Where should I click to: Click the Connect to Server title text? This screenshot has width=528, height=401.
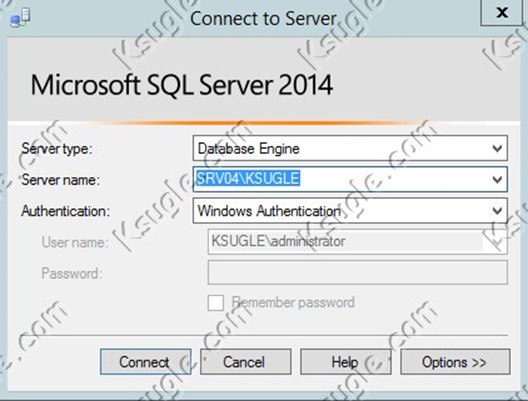click(x=263, y=19)
